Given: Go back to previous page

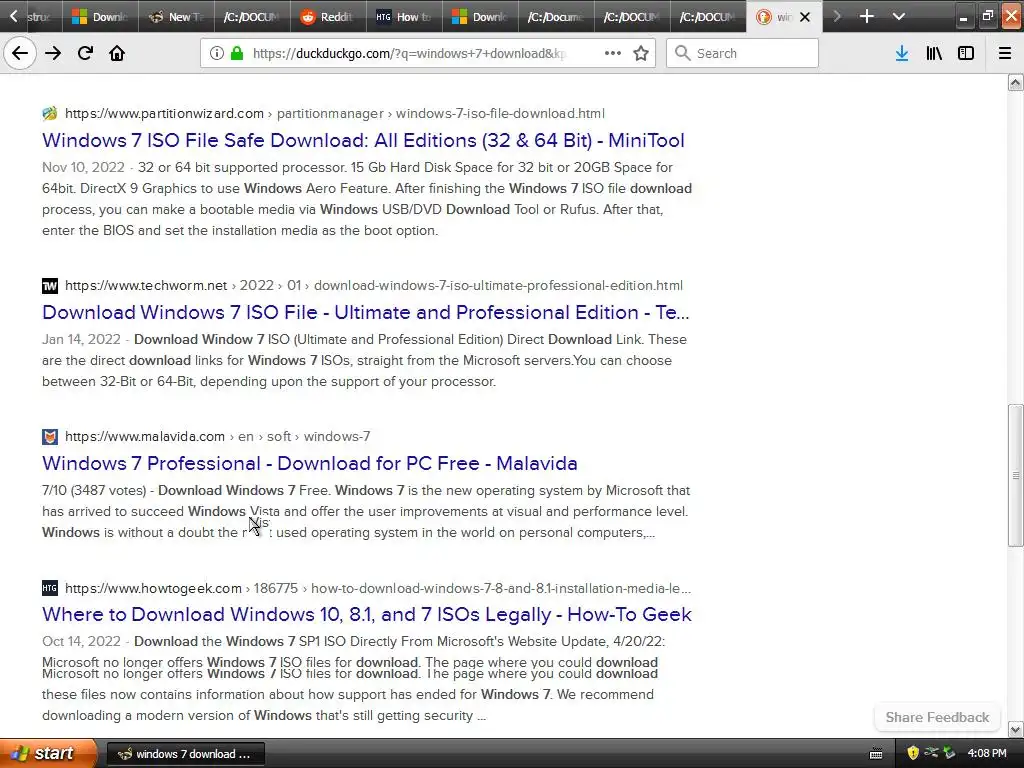Looking at the screenshot, I should click(x=20, y=53).
